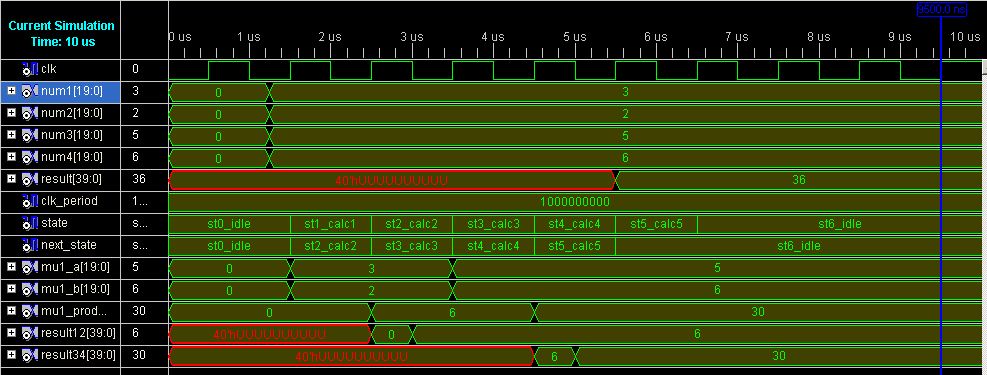This screenshot has height=375, width=987.
Task: Click the value 30 in mu1_prod waveform
Action: (758, 312)
